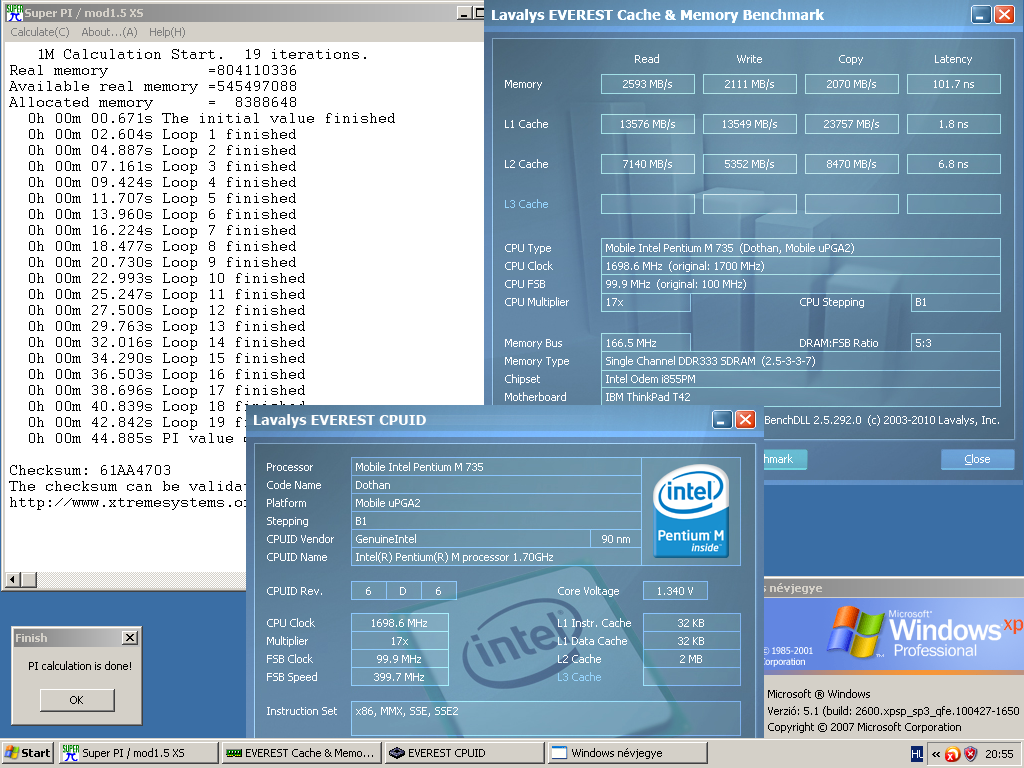Switch to Windows névjegye taskbar button
The width and height of the screenshot is (1024, 768).
pyautogui.click(x=628, y=753)
